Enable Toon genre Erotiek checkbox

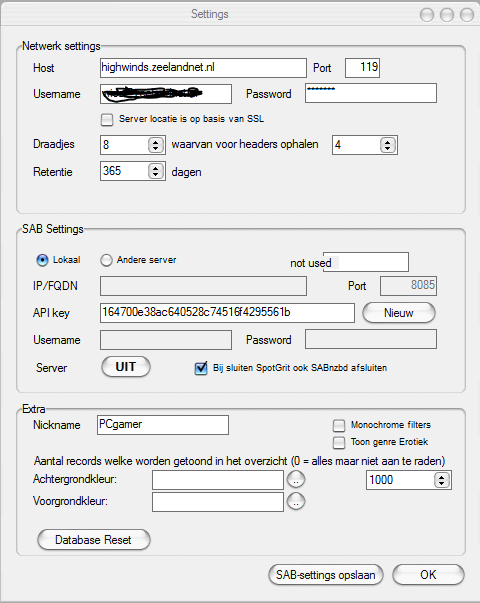tap(339, 442)
